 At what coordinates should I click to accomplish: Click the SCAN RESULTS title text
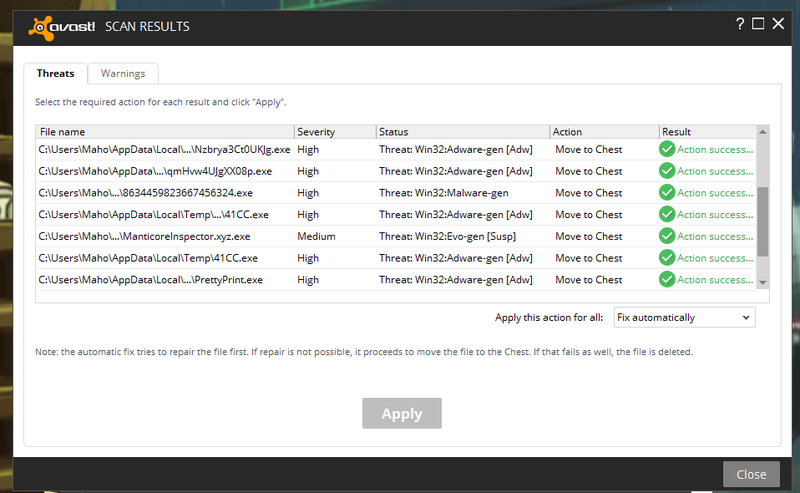147,27
